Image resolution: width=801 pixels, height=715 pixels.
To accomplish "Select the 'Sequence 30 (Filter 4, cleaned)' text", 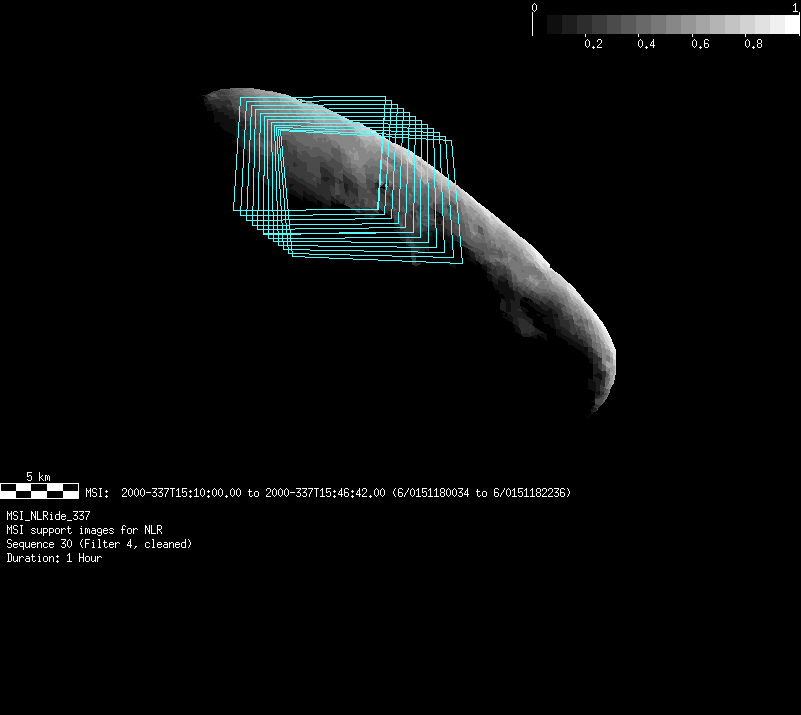I will [99, 544].
